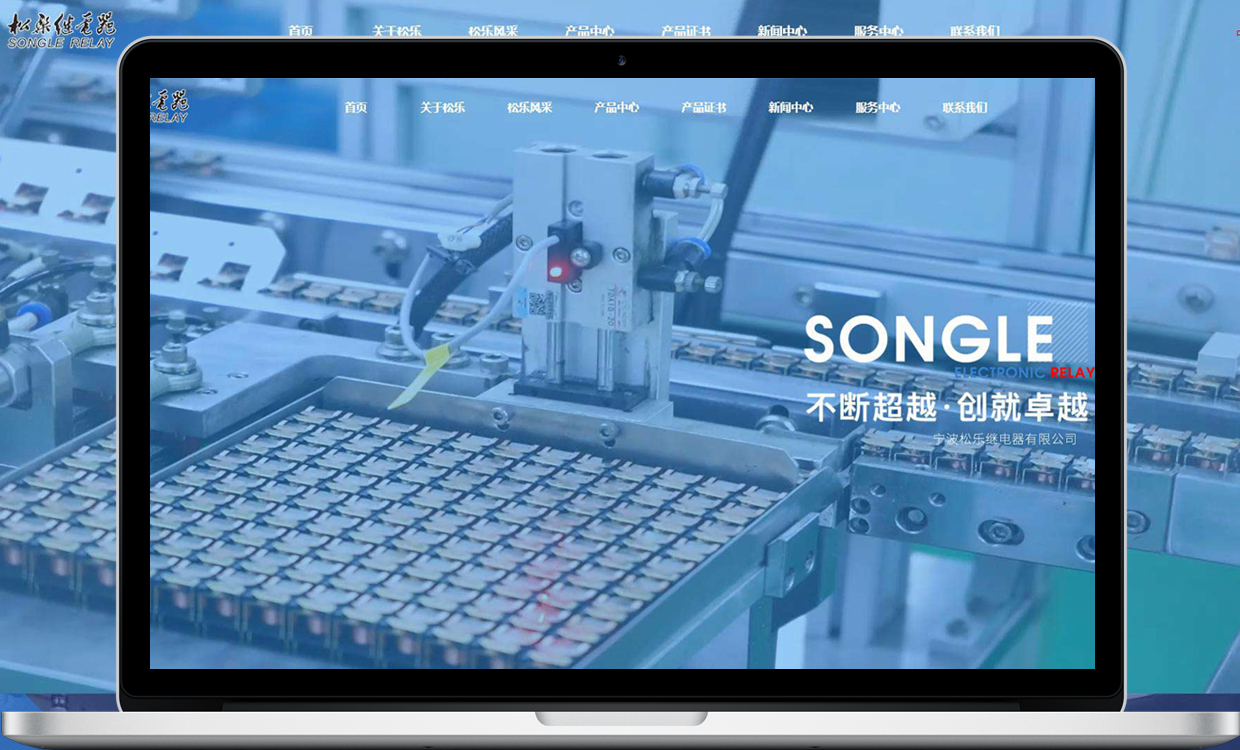1240x750 pixels.
Task: Select 服务中心 in the laptop screen menu
Action: tap(877, 108)
